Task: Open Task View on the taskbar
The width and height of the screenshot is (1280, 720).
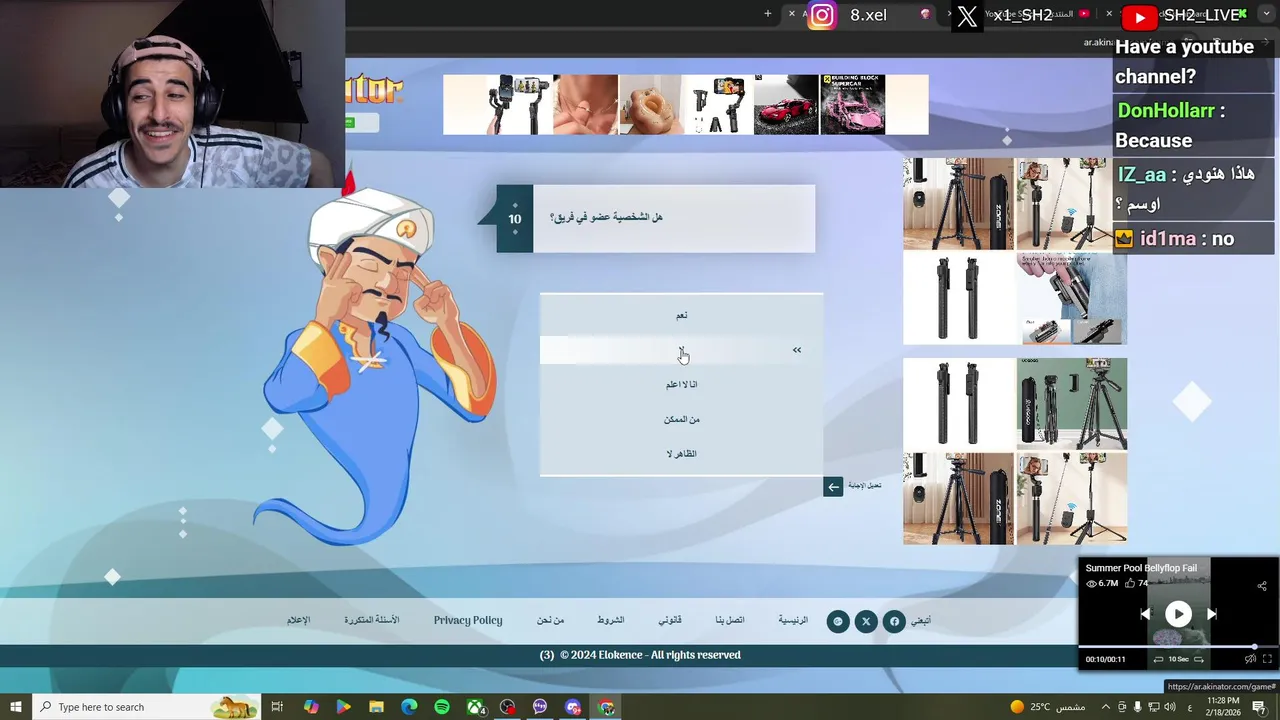Action: [x=278, y=707]
